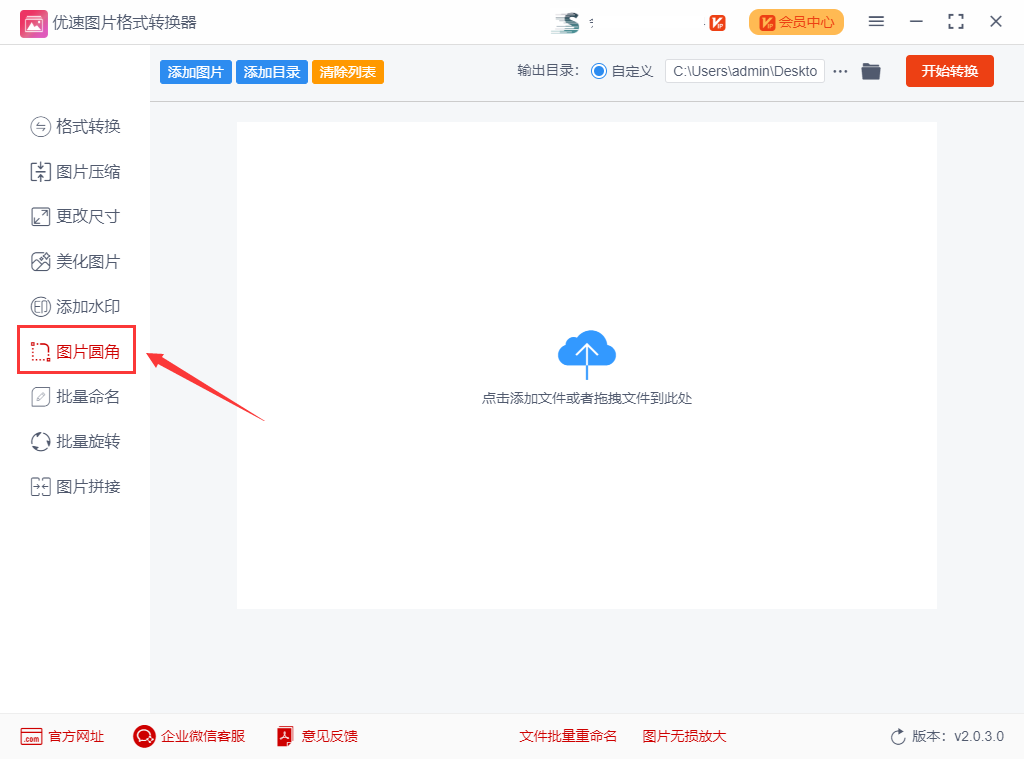The width and height of the screenshot is (1024, 760).
Task: Open output folder via folder icon
Action: [871, 71]
